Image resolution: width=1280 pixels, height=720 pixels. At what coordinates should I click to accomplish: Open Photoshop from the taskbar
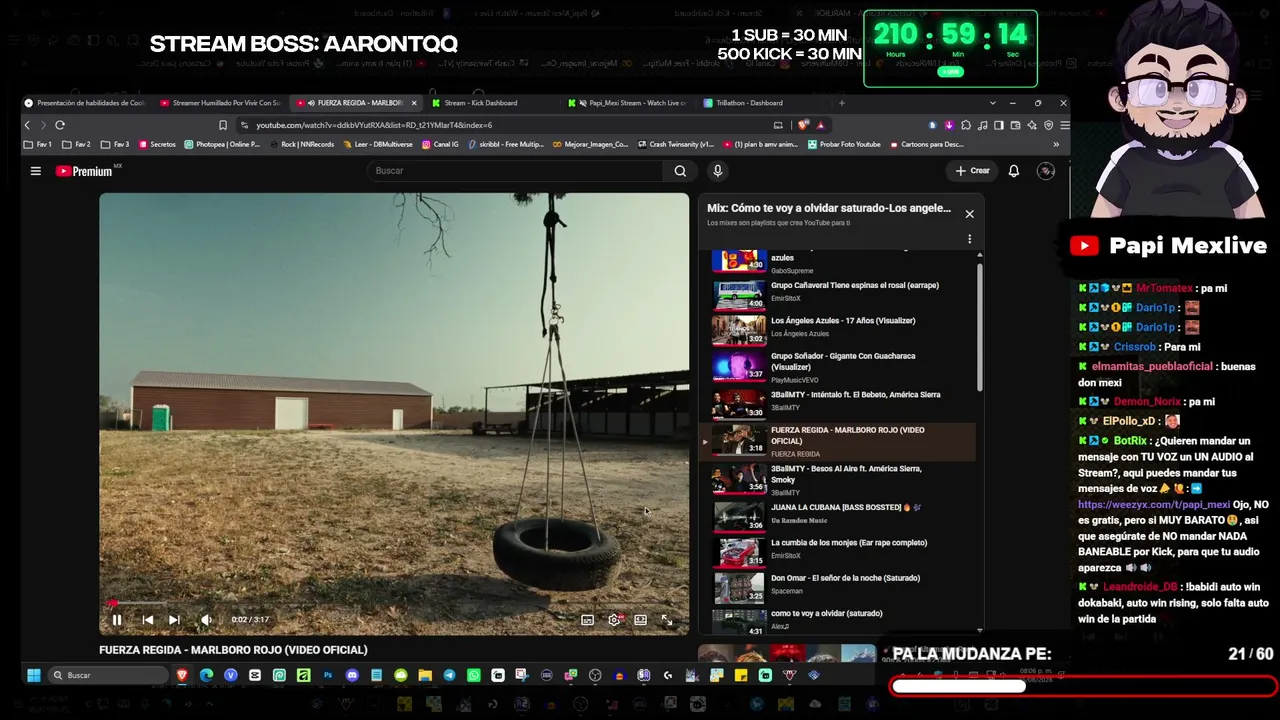coord(328,675)
